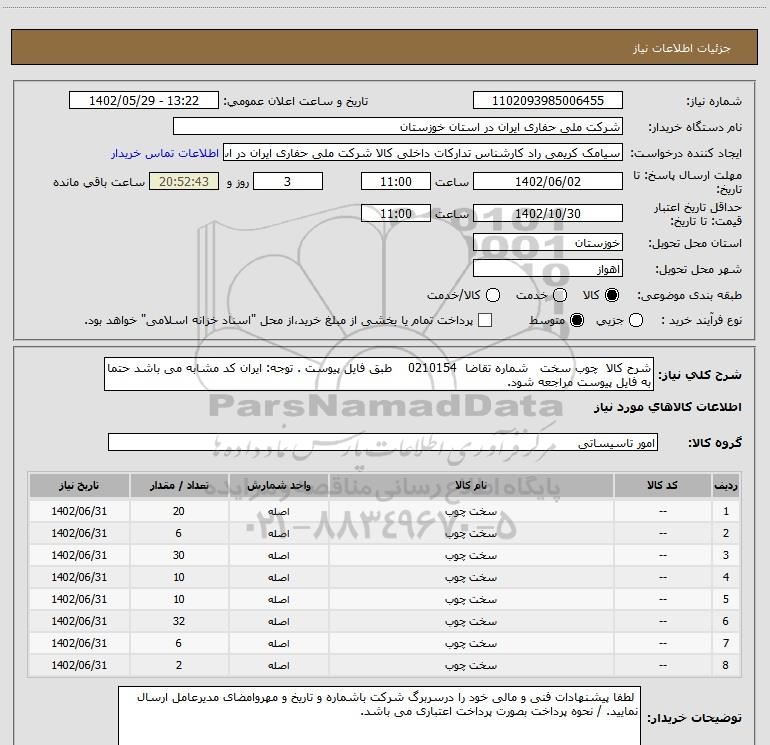Click the buyer organization name field
Screen dimensions: 770x745
(x=397, y=127)
